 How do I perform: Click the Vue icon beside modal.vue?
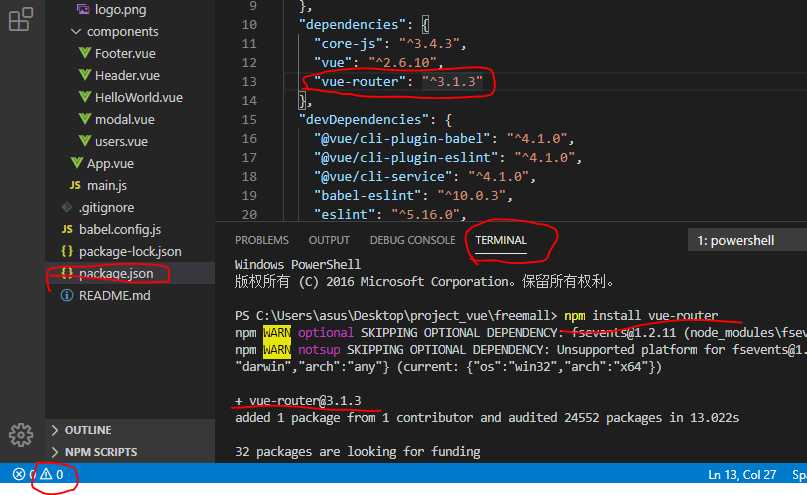pos(85,119)
